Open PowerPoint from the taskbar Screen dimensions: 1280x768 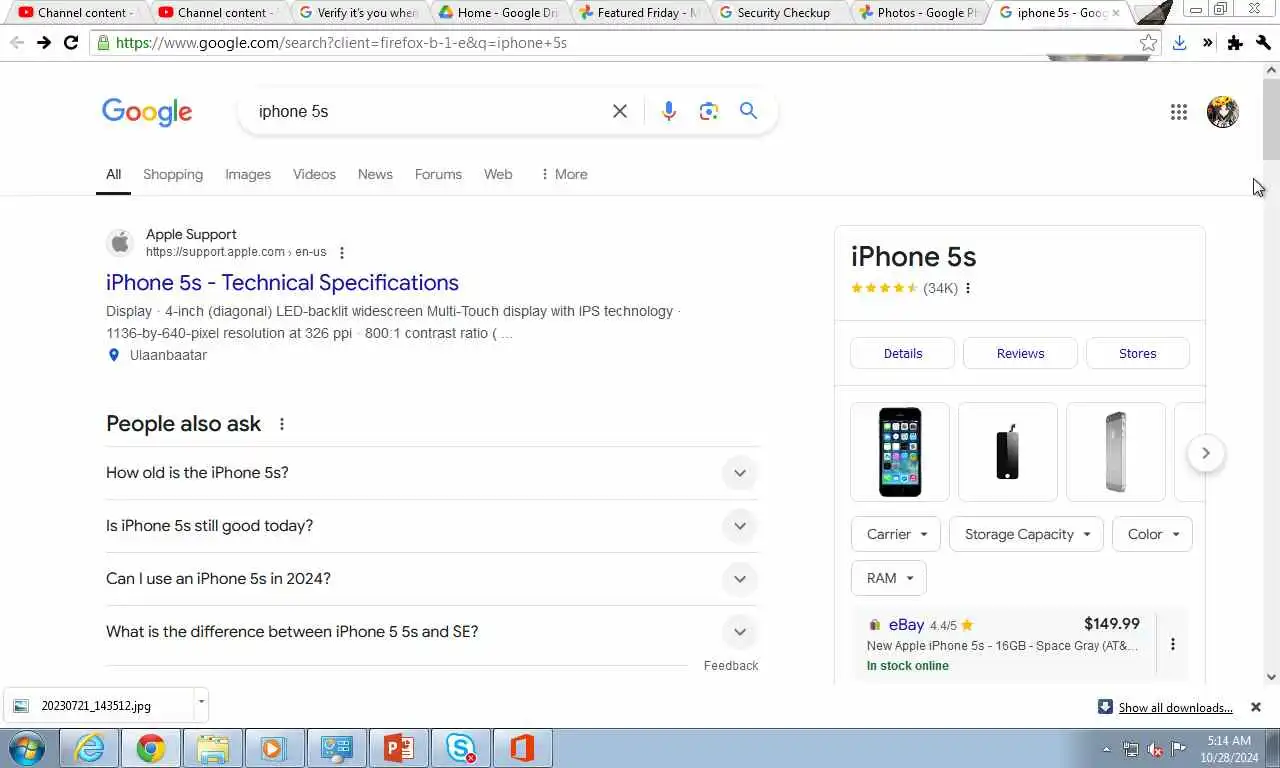pyautogui.click(x=399, y=748)
